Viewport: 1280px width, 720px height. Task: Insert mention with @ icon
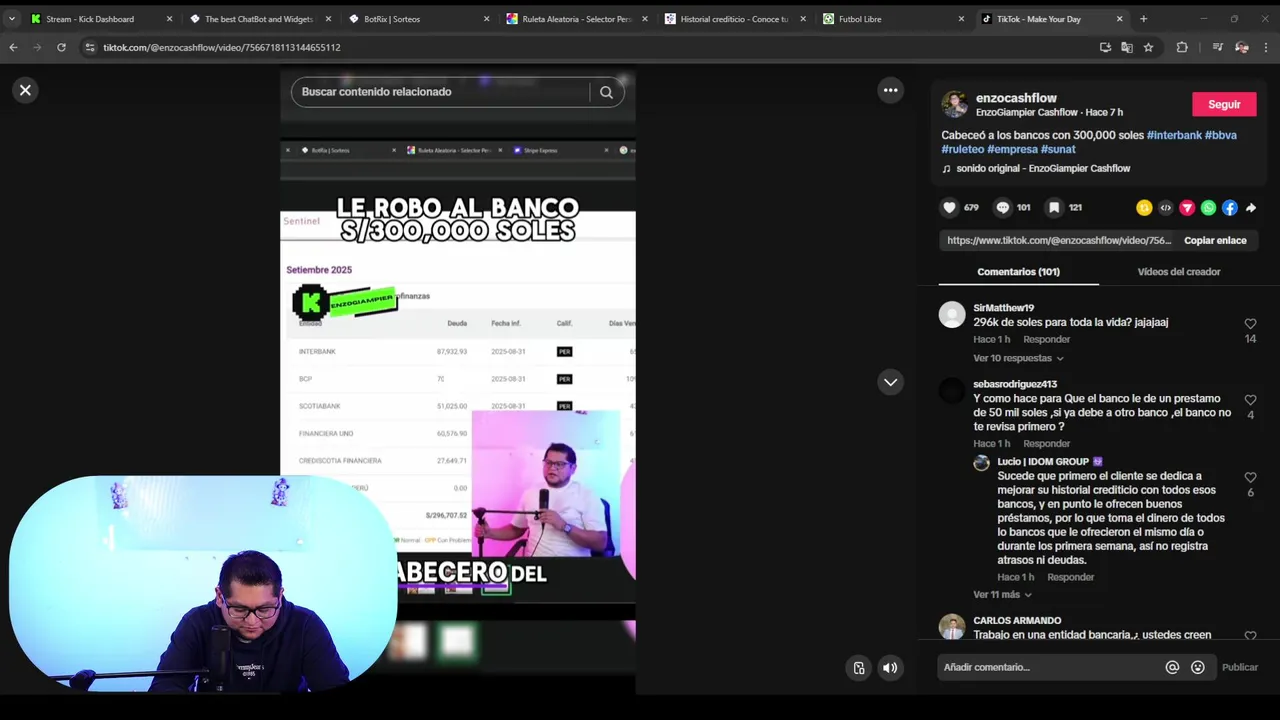[1172, 667]
